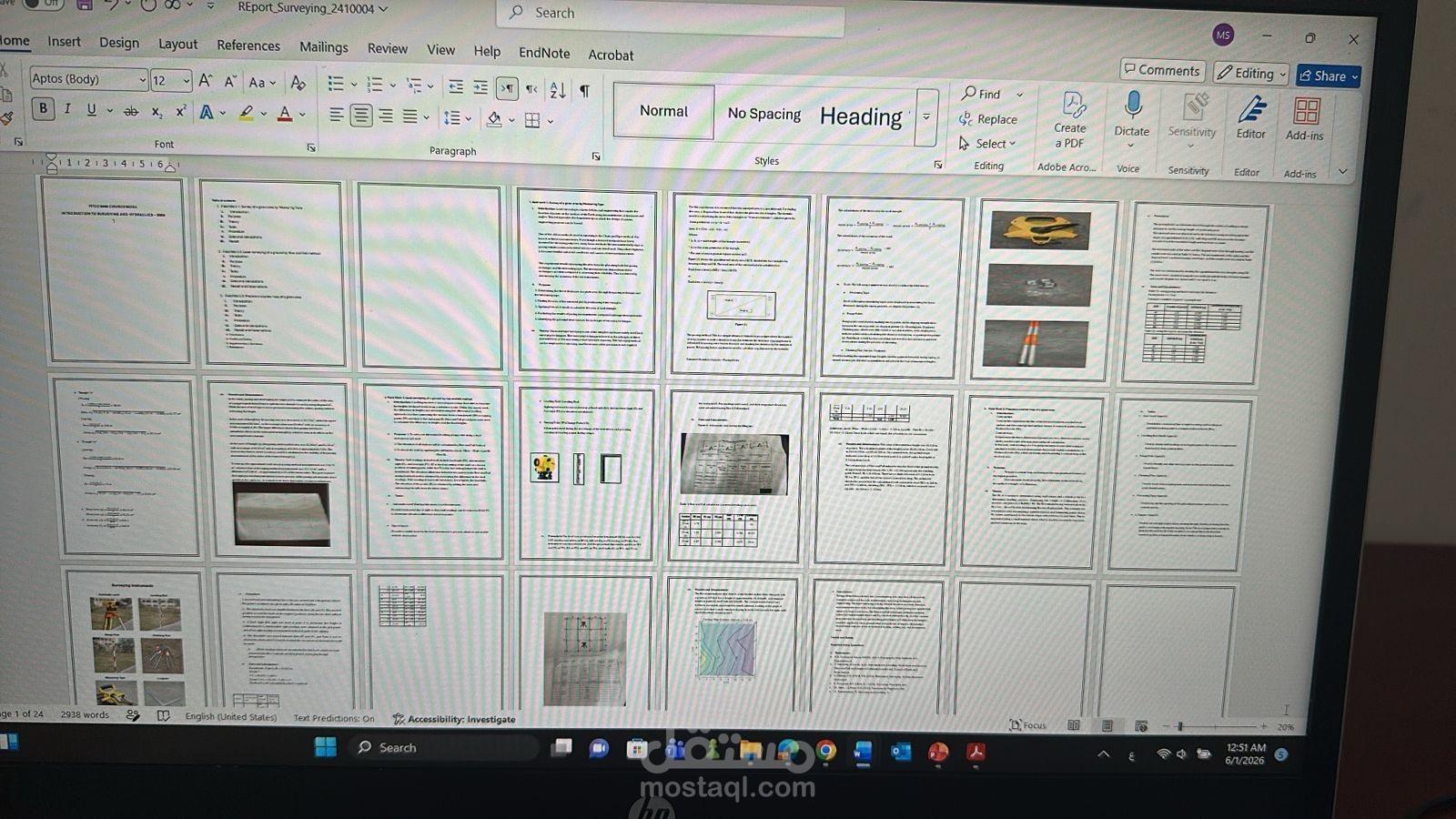Apply multilevel list
The width and height of the screenshot is (1456, 819).
[414, 86]
